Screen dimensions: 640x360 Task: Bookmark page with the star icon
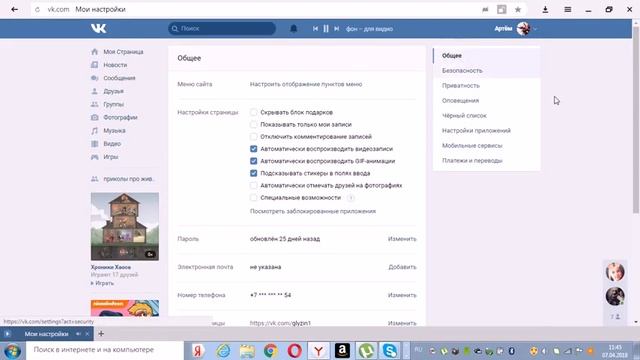tap(518, 9)
